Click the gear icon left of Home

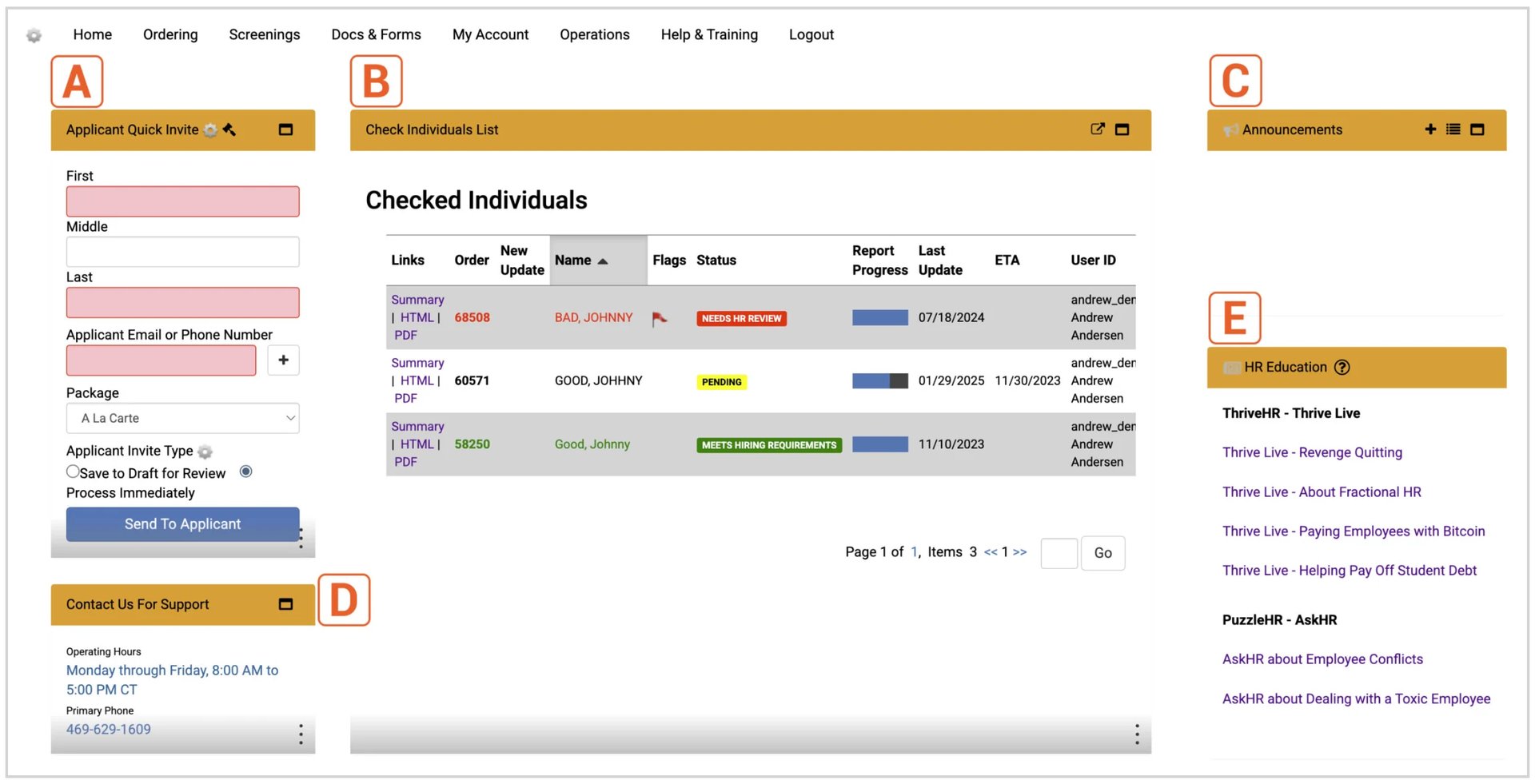34,35
